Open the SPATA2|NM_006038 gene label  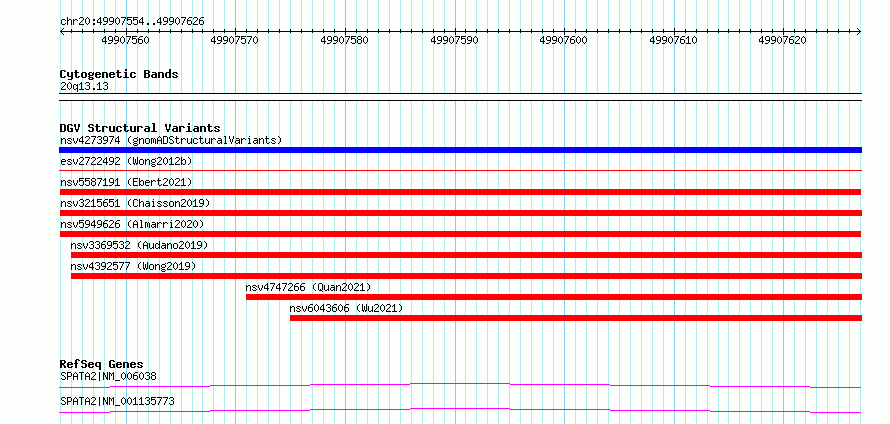coord(108,376)
